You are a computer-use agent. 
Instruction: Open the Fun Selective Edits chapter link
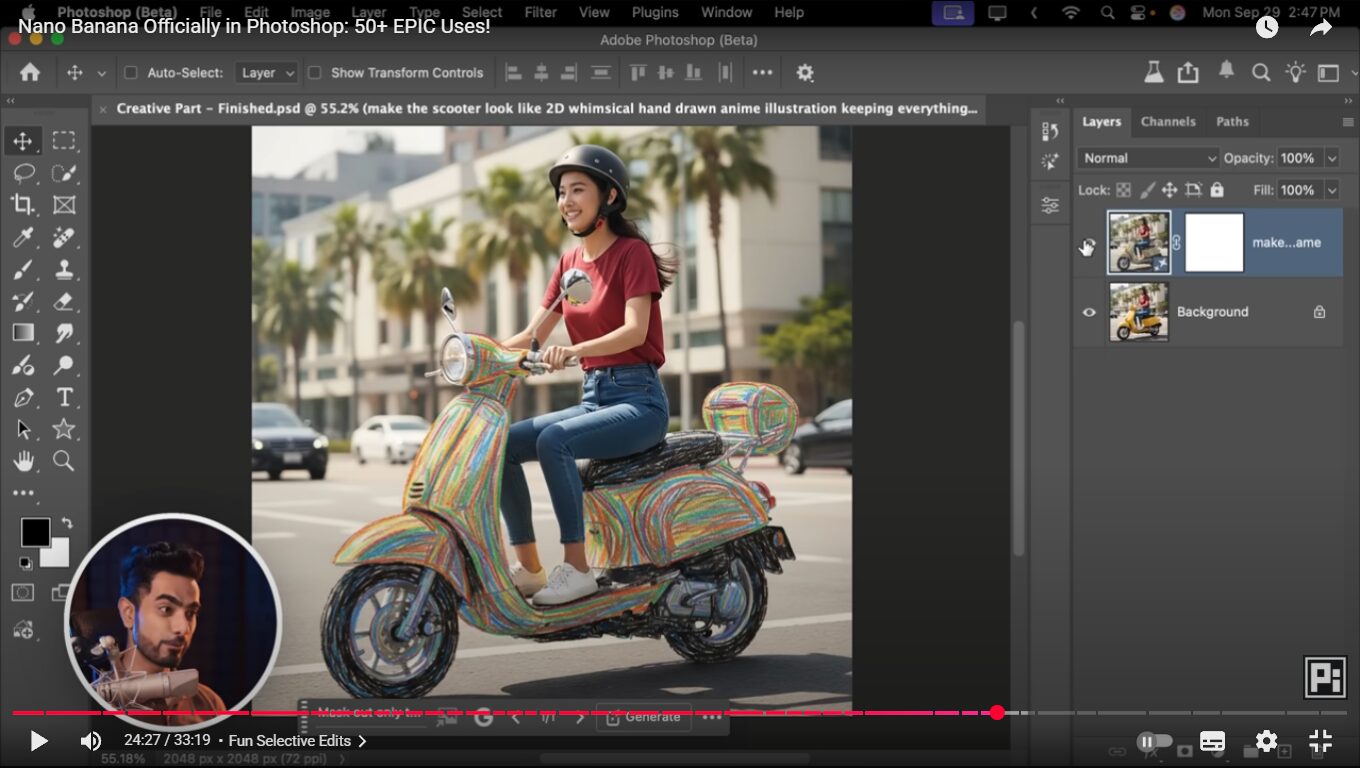297,741
